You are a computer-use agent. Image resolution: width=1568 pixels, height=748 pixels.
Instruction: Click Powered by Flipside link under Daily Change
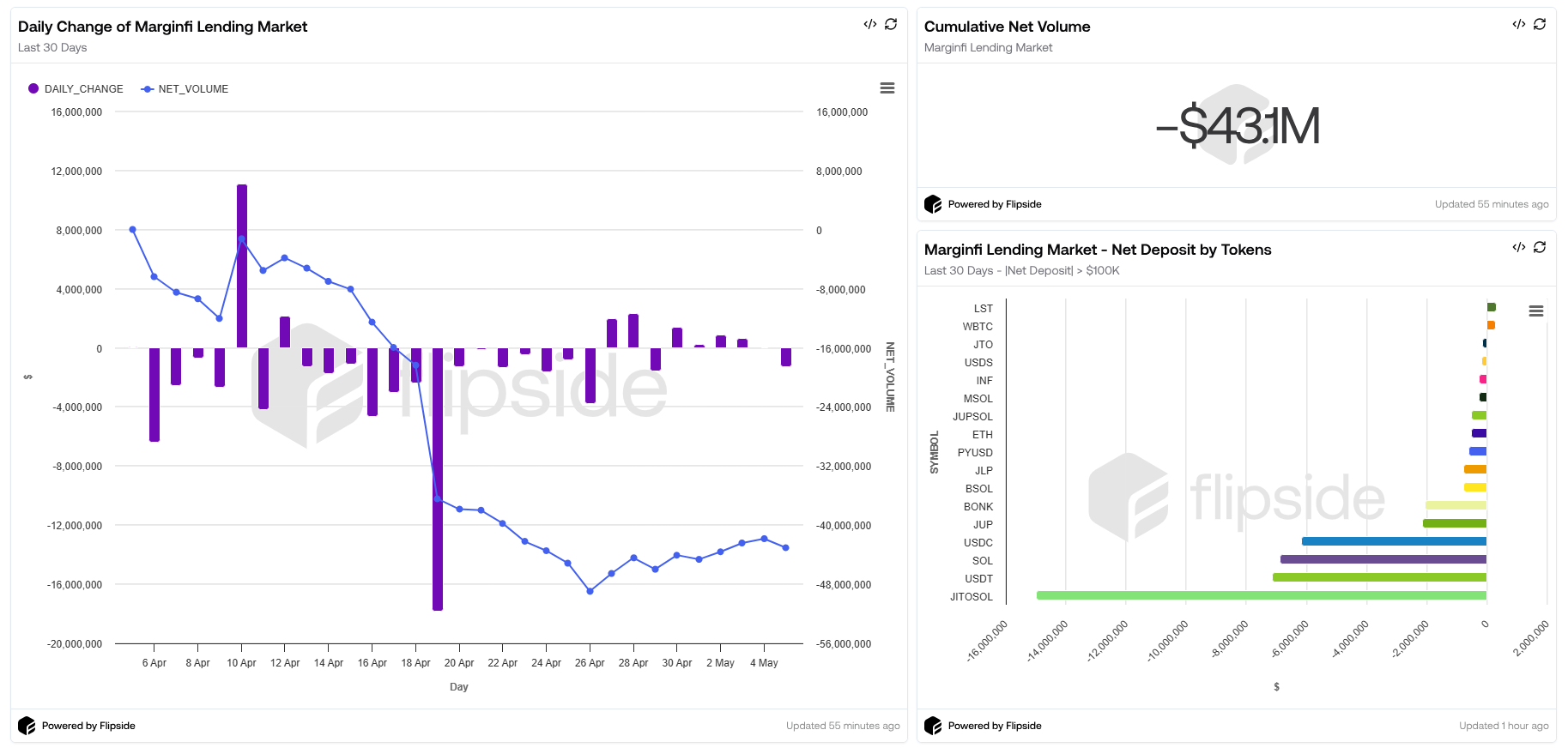tap(88, 726)
